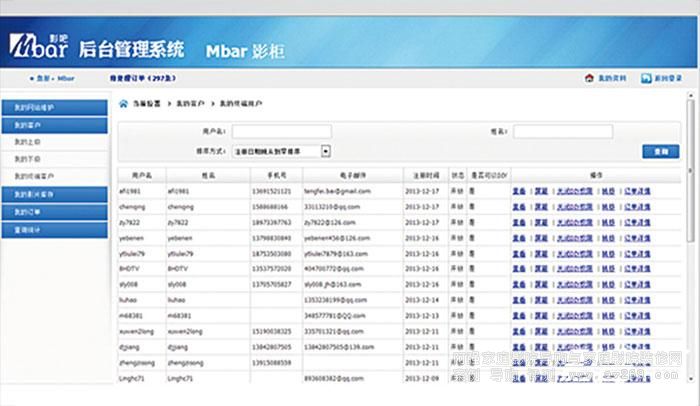Screen dimensions: 700x406
Task: Click the home icon in breadcrumb
Action: (124, 104)
